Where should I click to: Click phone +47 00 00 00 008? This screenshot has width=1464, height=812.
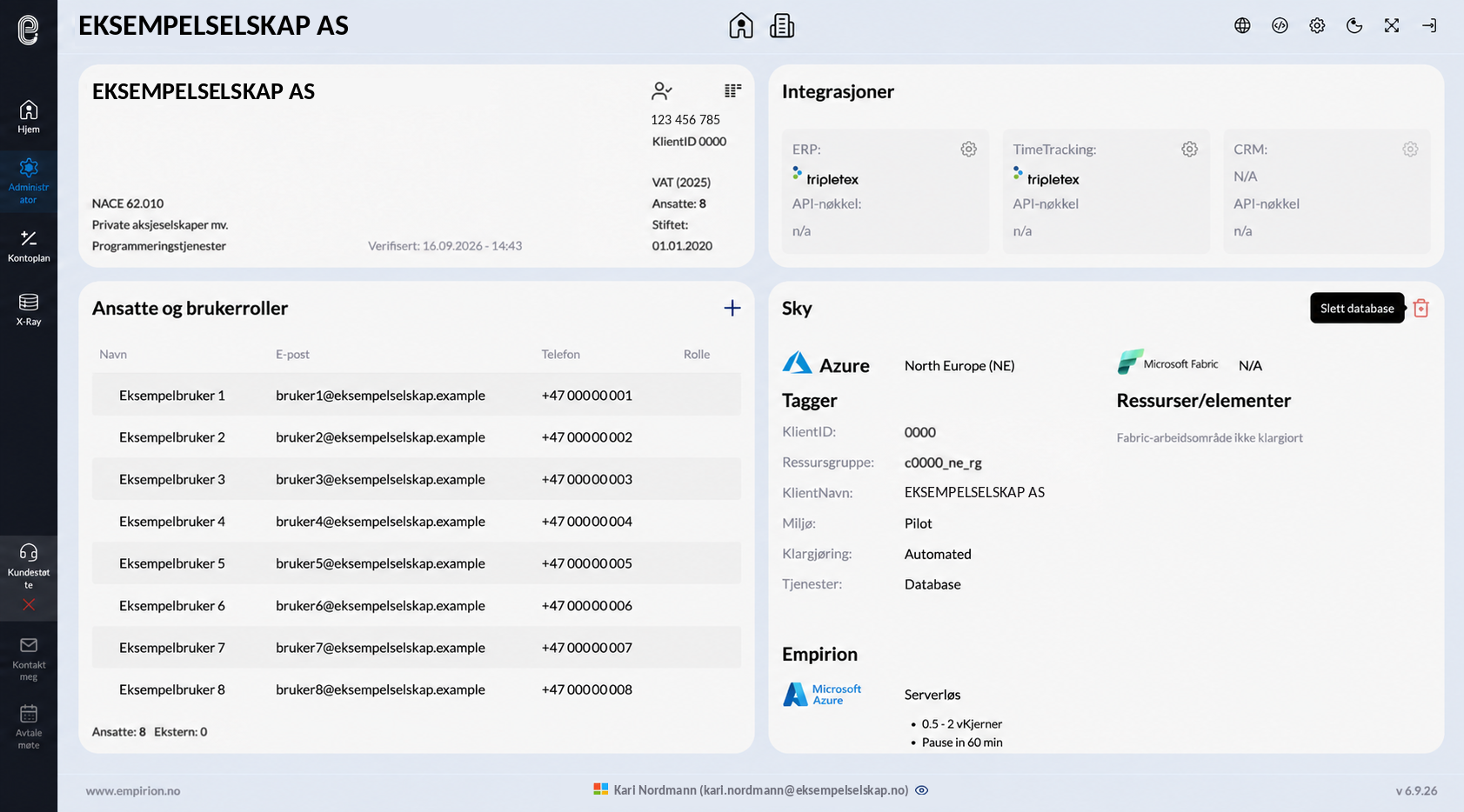pyautogui.click(x=586, y=689)
